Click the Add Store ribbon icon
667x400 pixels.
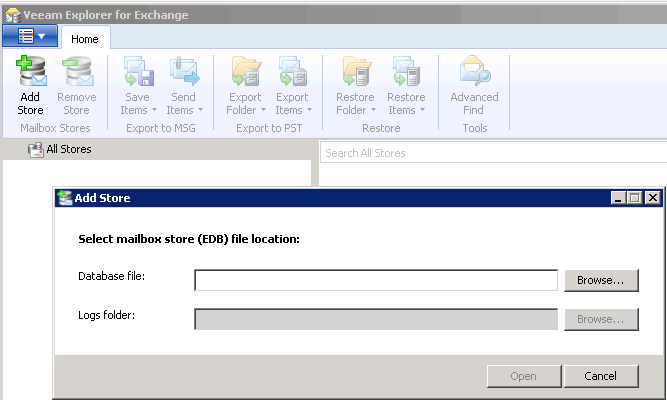[31, 71]
